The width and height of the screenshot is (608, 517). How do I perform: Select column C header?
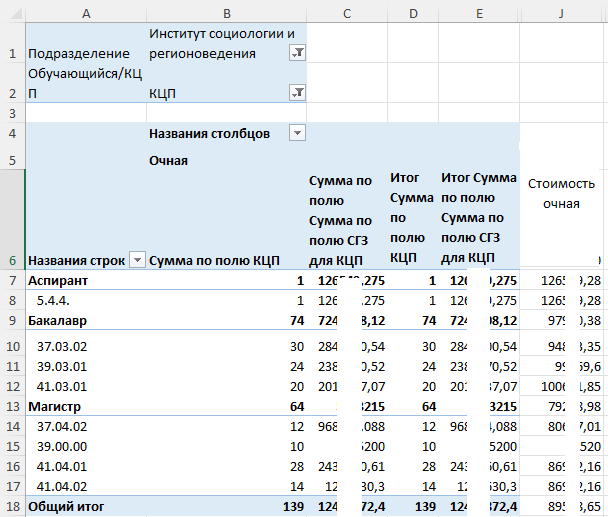(x=347, y=13)
